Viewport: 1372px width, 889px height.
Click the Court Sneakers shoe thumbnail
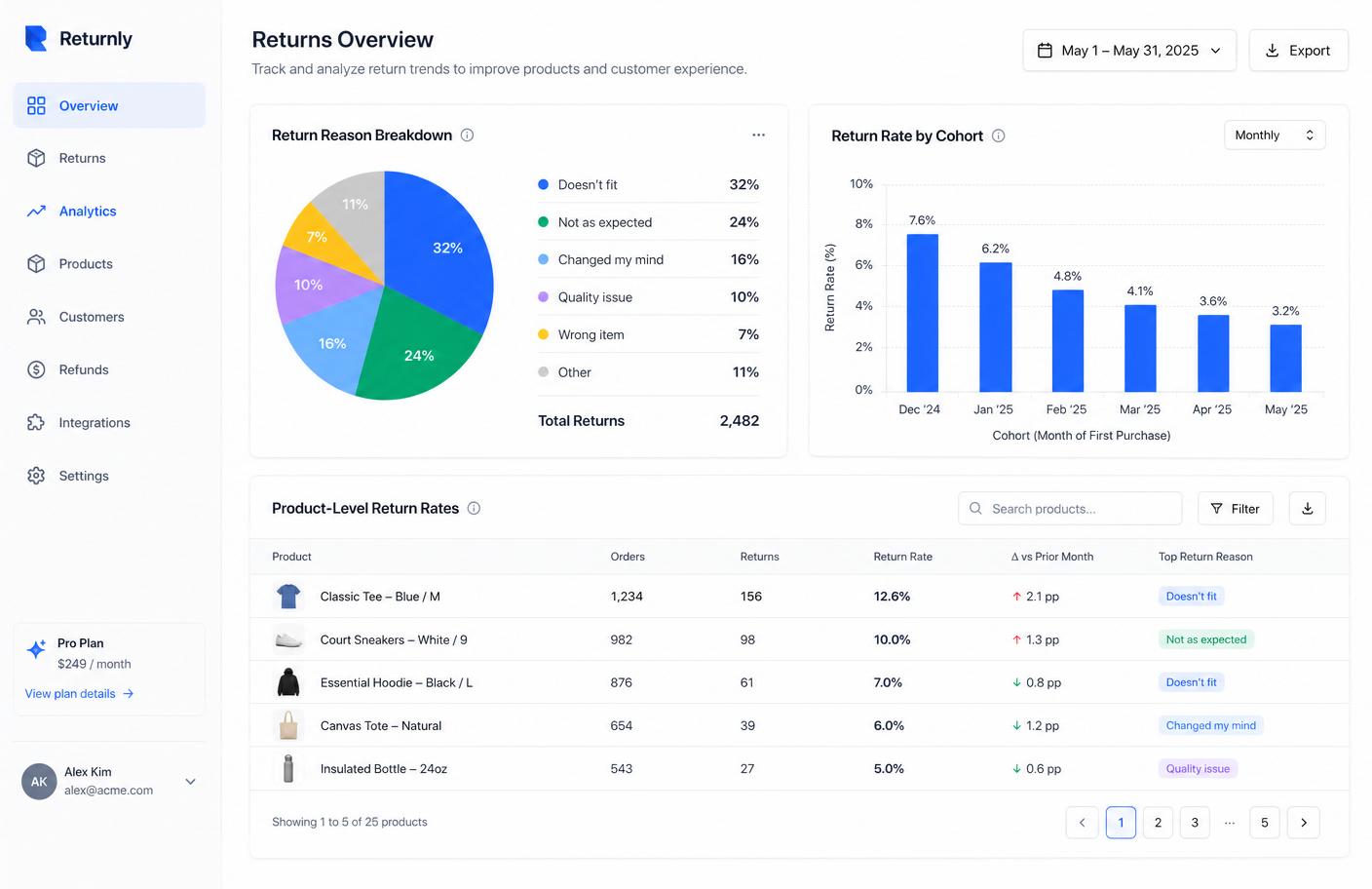[x=288, y=639]
